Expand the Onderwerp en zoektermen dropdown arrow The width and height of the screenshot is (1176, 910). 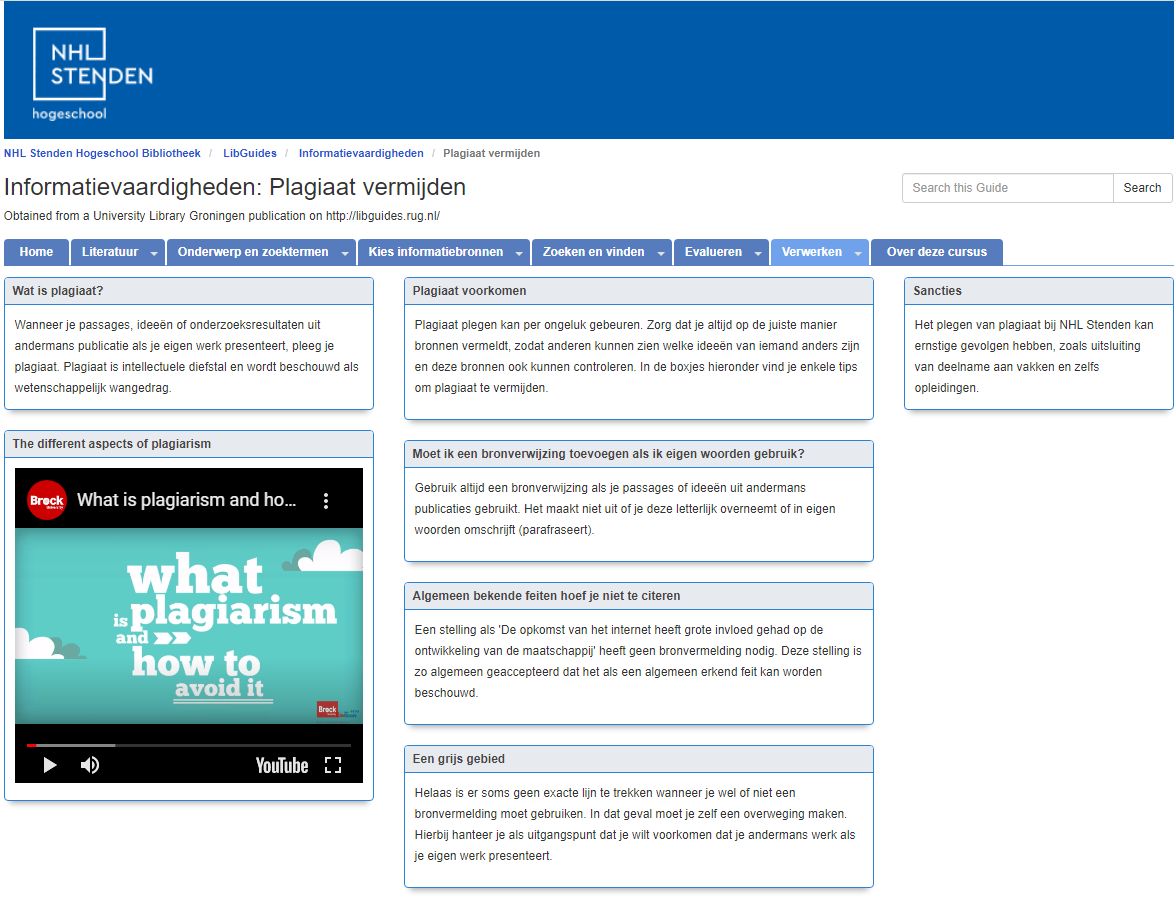(345, 253)
